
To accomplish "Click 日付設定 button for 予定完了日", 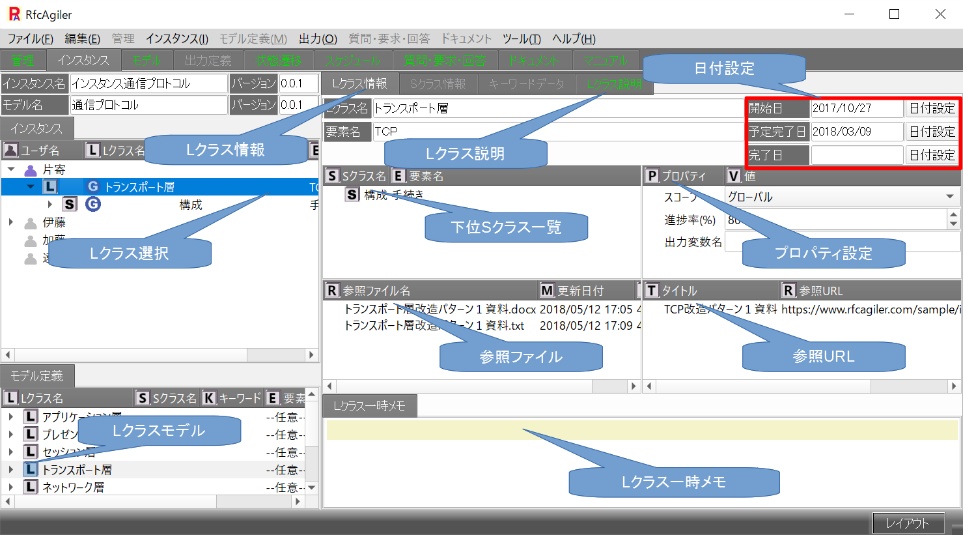I will (931, 131).
